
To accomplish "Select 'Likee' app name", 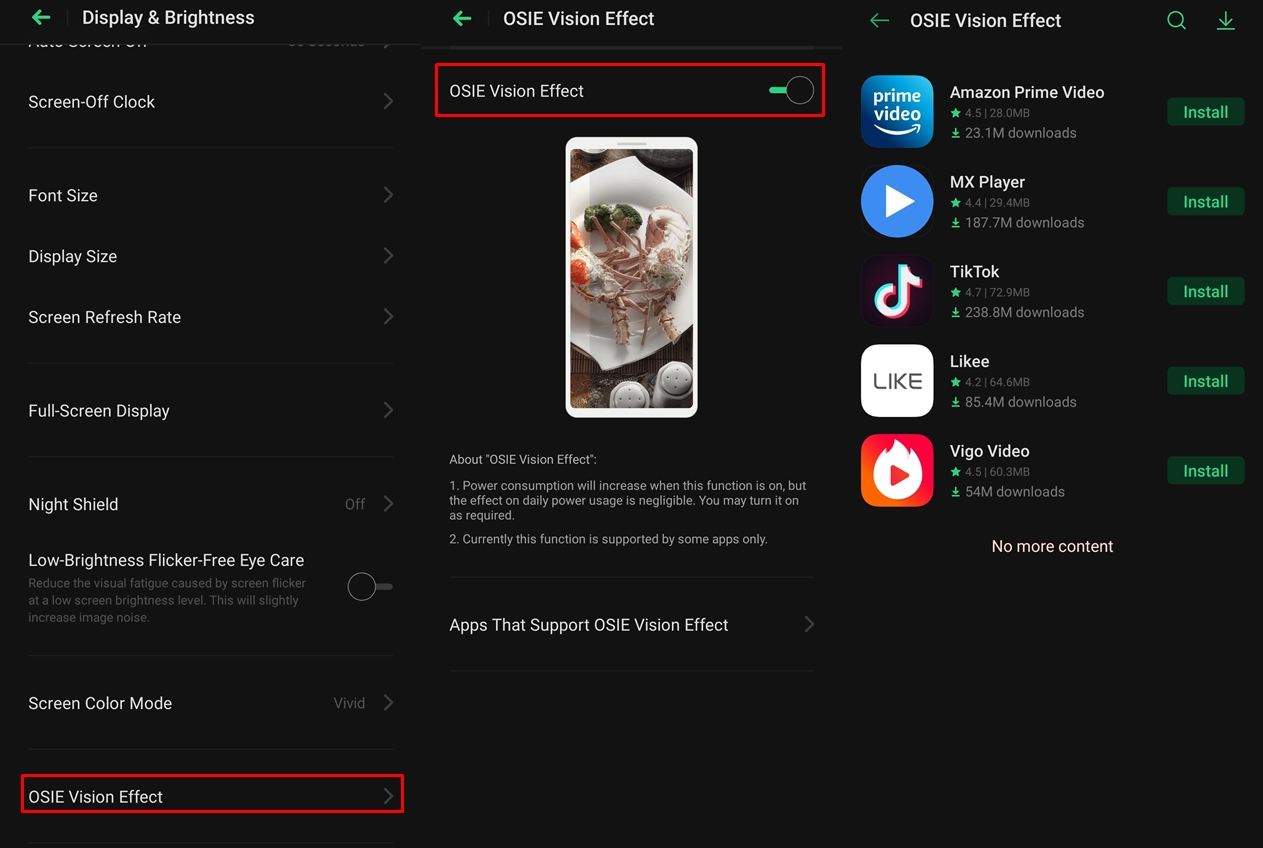I will point(969,361).
